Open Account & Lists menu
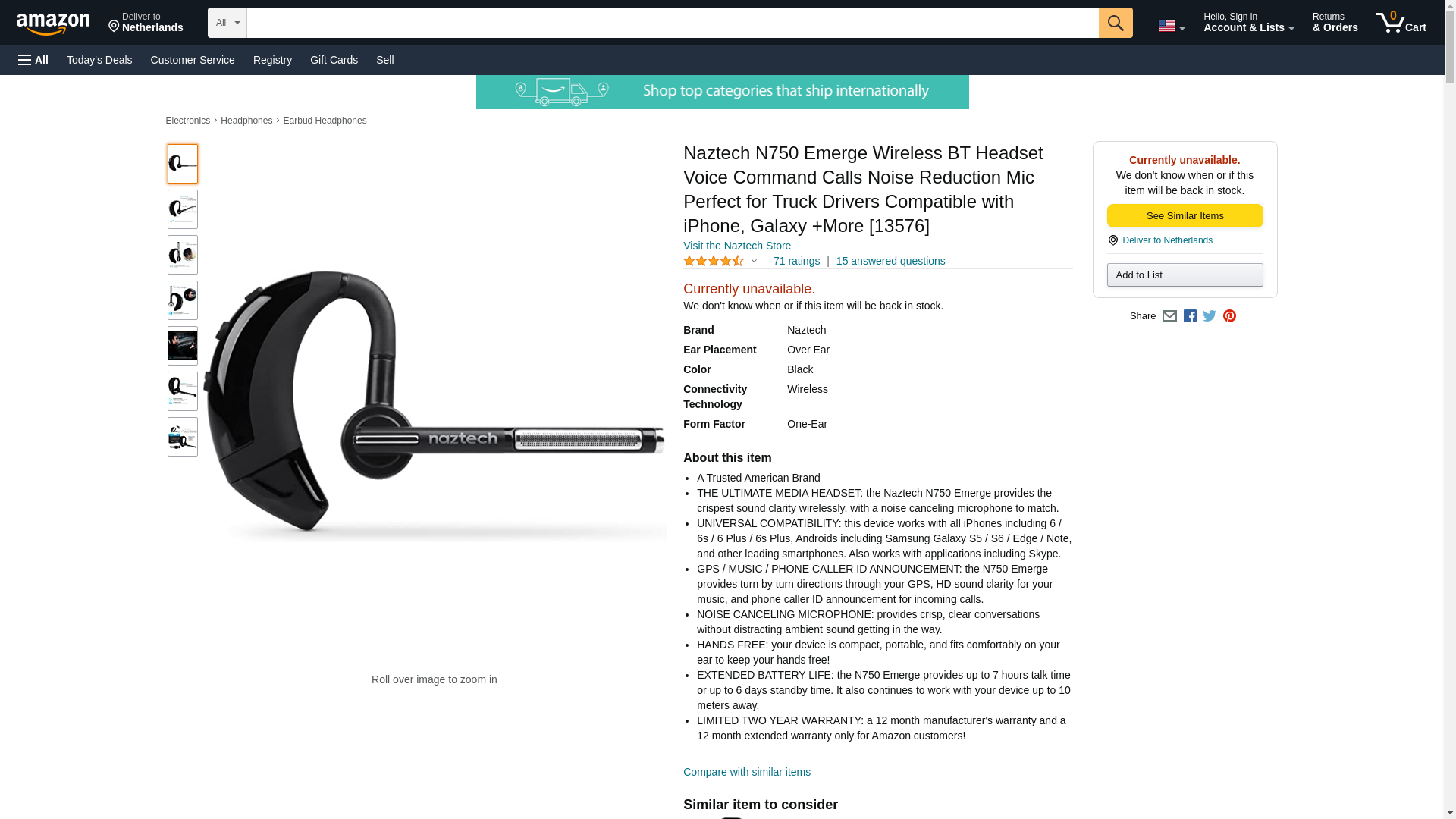 tap(1248, 23)
